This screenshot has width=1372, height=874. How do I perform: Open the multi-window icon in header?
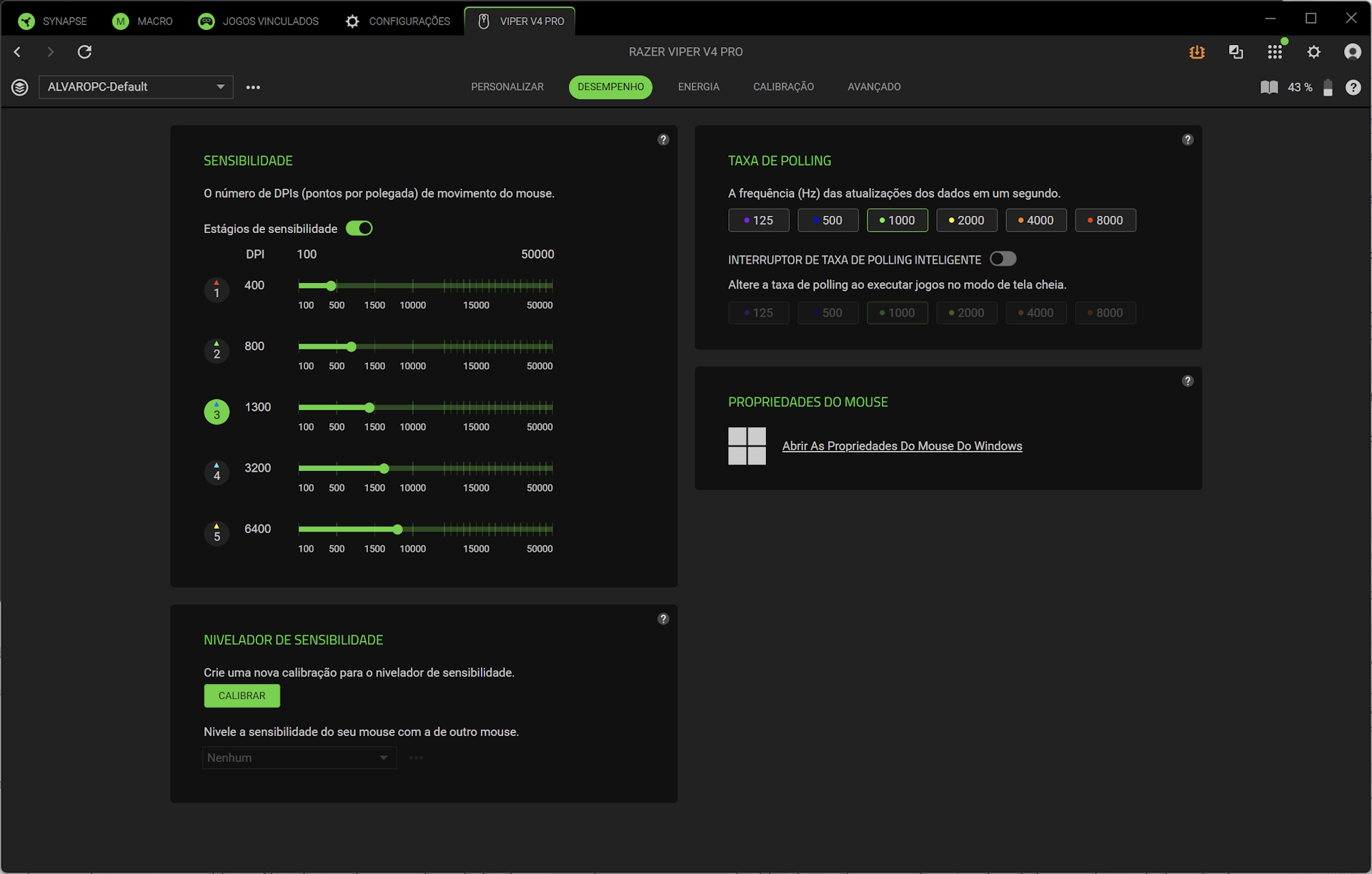pyautogui.click(x=1236, y=51)
